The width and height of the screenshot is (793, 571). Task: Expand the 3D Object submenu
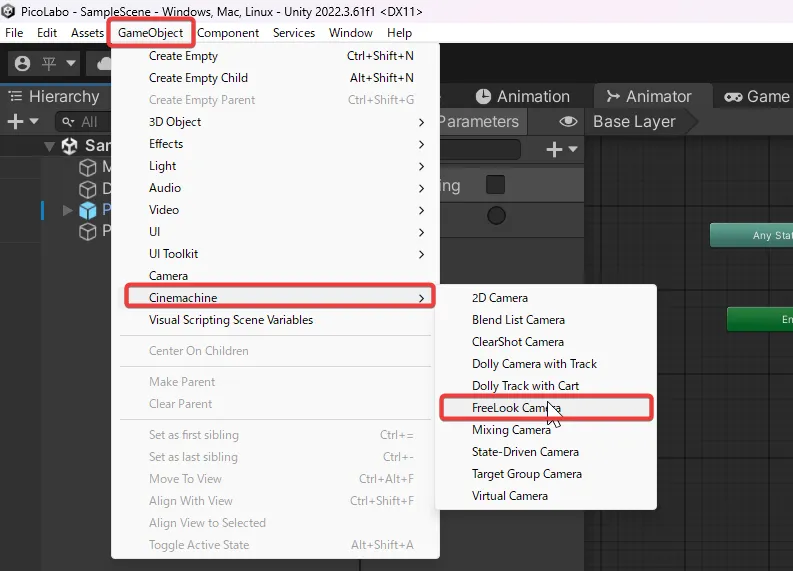[276, 122]
